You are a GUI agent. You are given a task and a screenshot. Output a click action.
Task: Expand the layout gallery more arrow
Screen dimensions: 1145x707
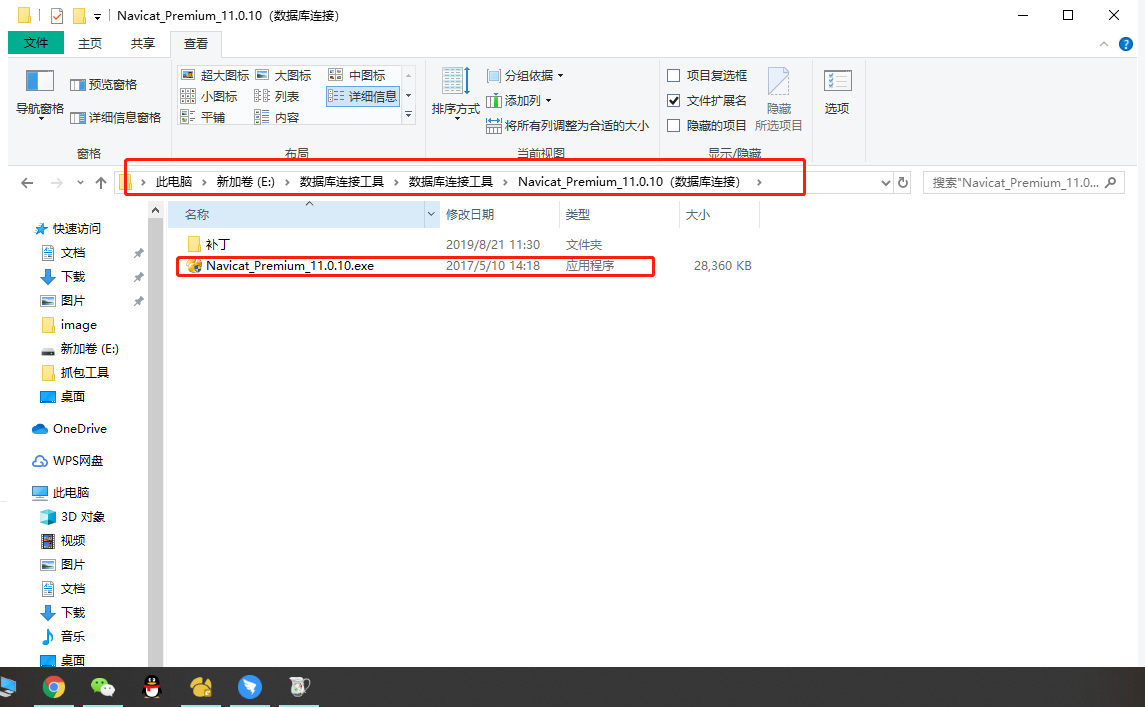pos(408,115)
